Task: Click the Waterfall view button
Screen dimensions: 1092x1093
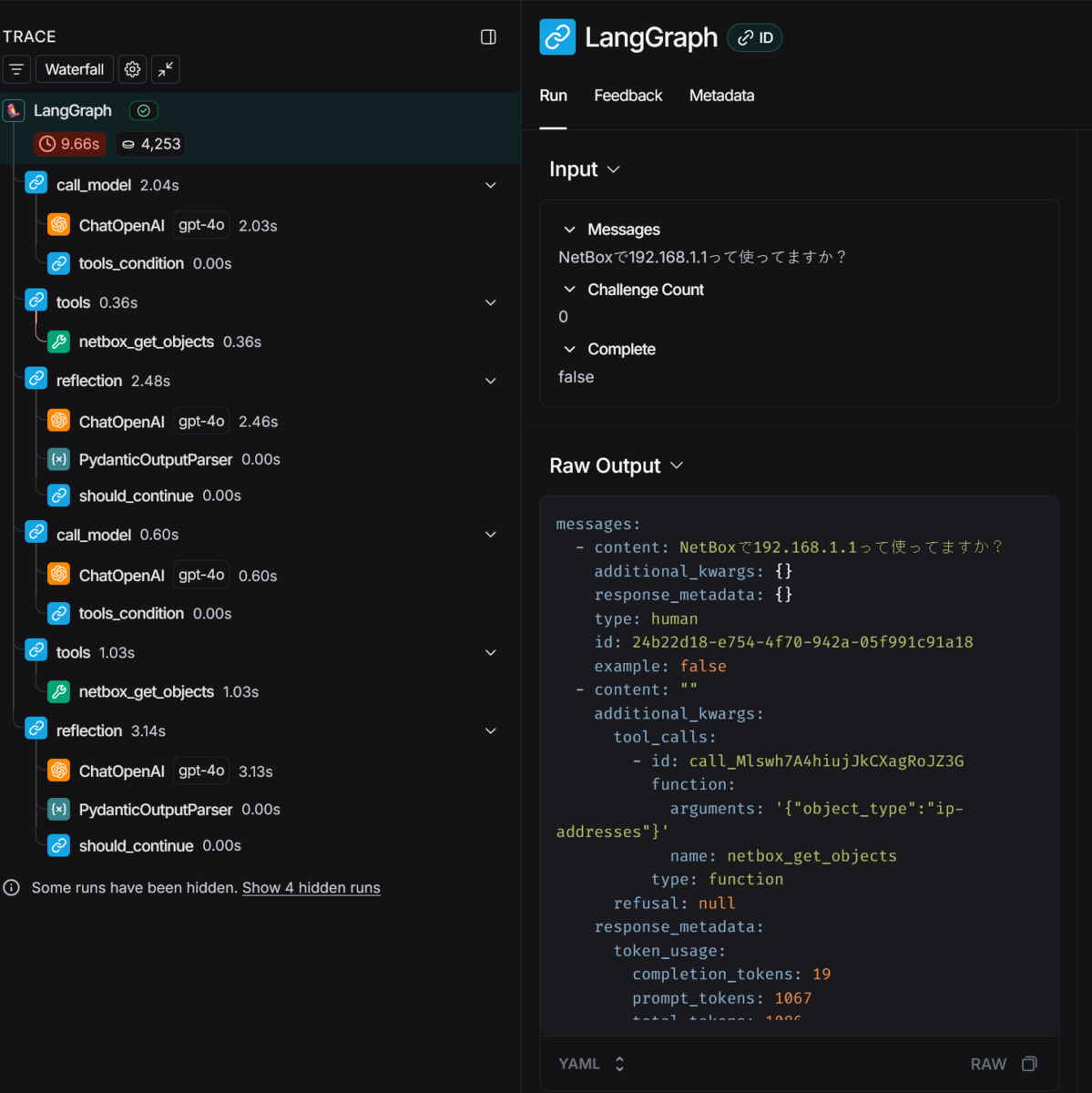Action: (75, 69)
